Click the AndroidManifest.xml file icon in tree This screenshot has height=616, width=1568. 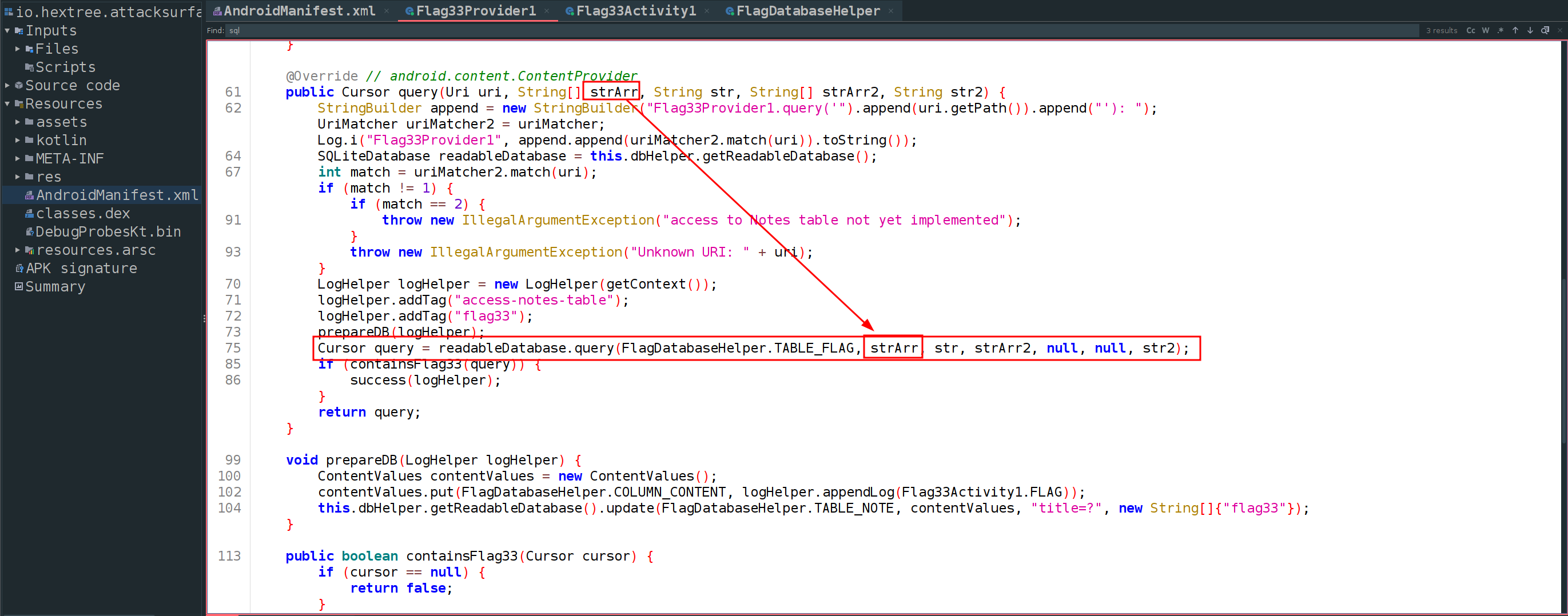[29, 195]
